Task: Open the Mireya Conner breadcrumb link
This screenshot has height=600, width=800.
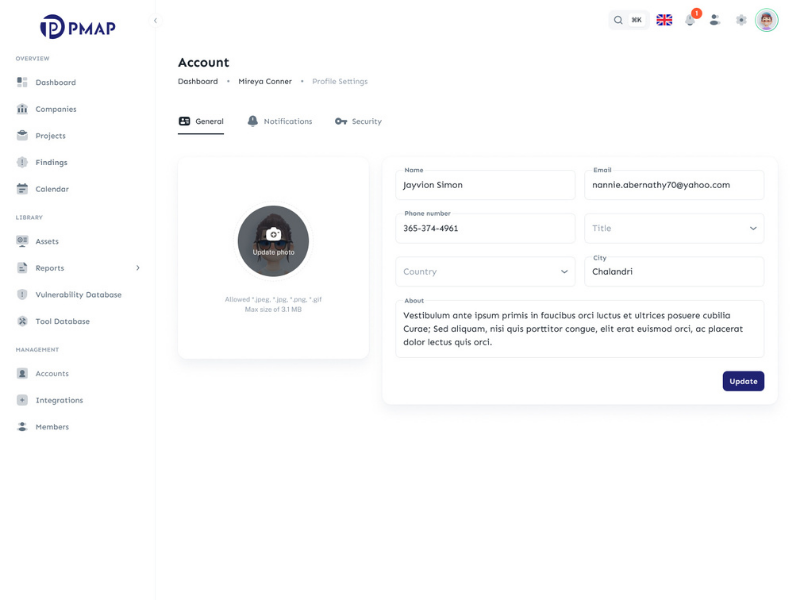Action: [x=265, y=81]
